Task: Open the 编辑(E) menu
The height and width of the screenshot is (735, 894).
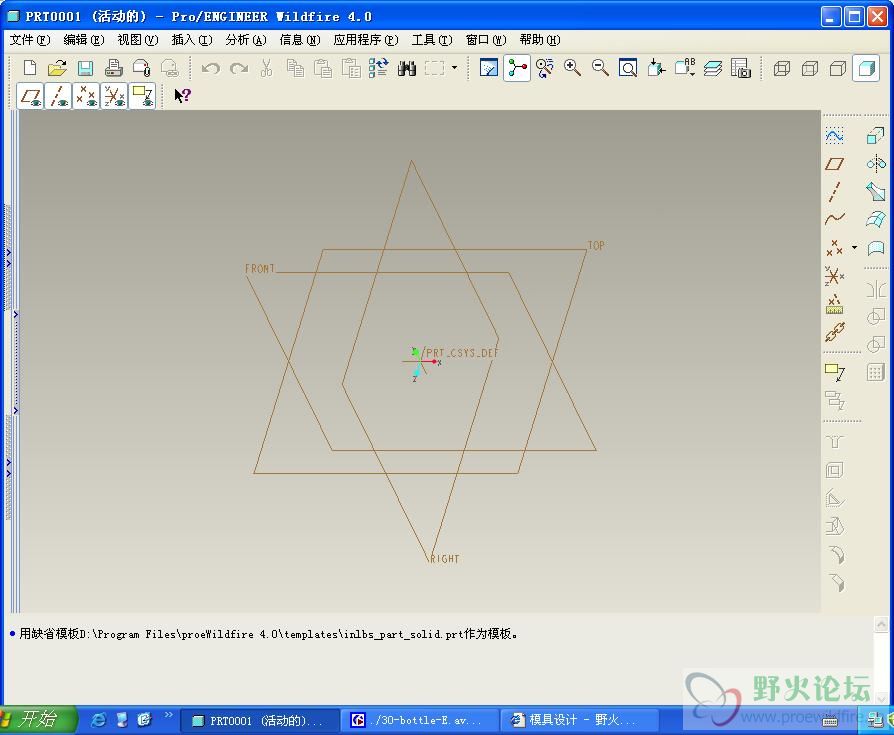Action: click(84, 40)
